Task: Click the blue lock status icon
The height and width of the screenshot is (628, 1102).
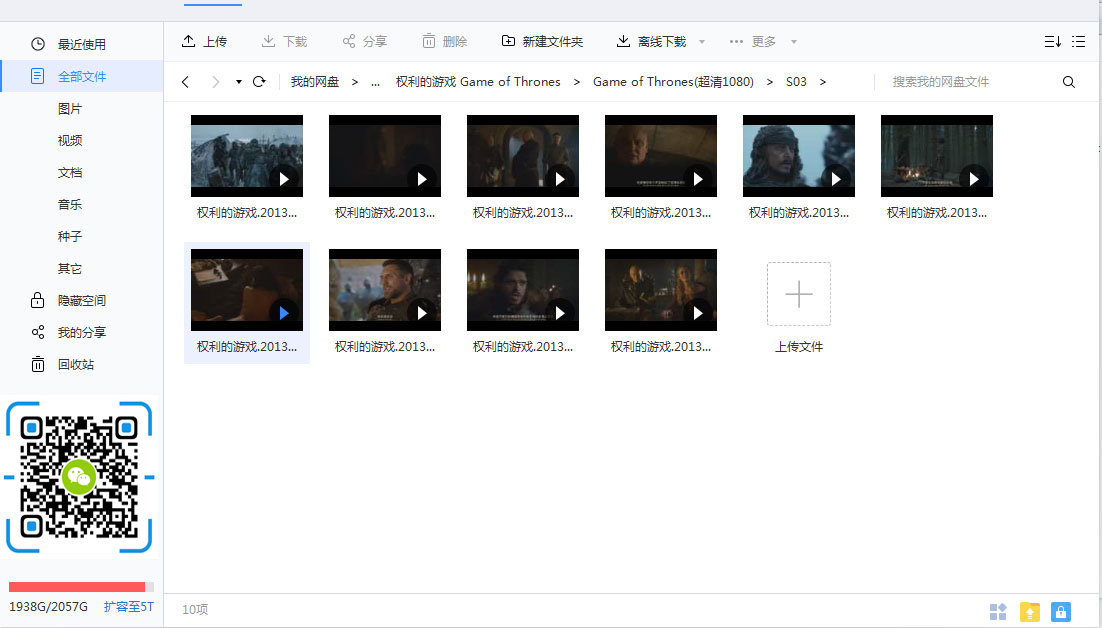Action: coord(1061,612)
